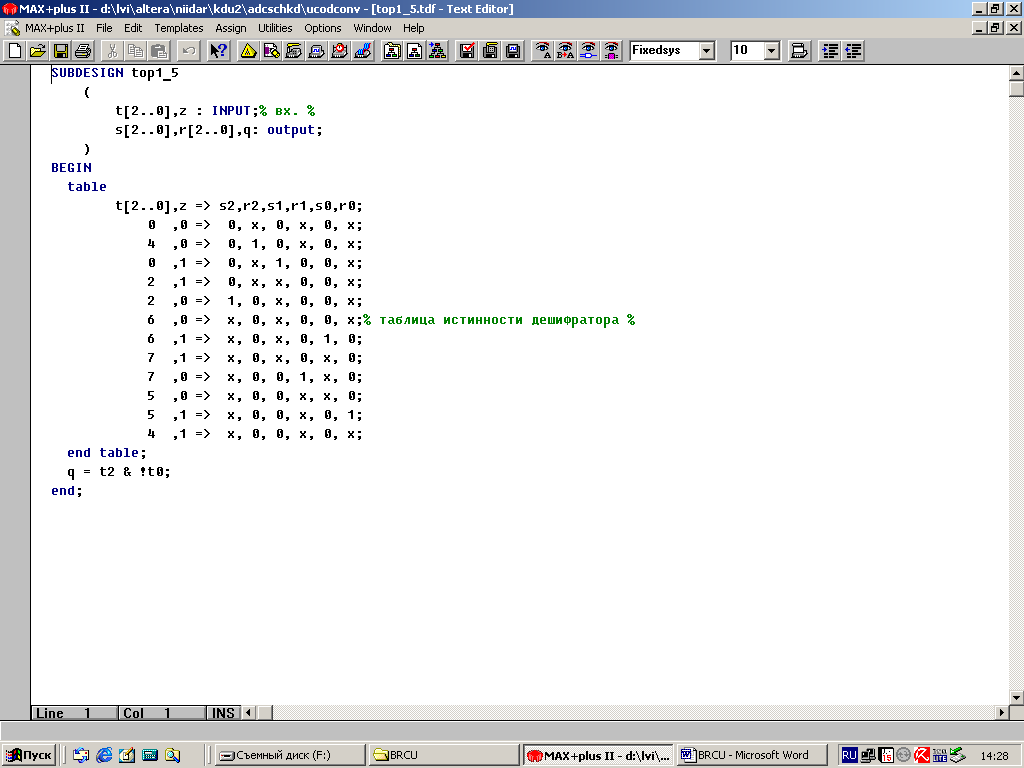This screenshot has height=768, width=1024.
Task: Click Project Save and Check icon
Action: (467, 50)
